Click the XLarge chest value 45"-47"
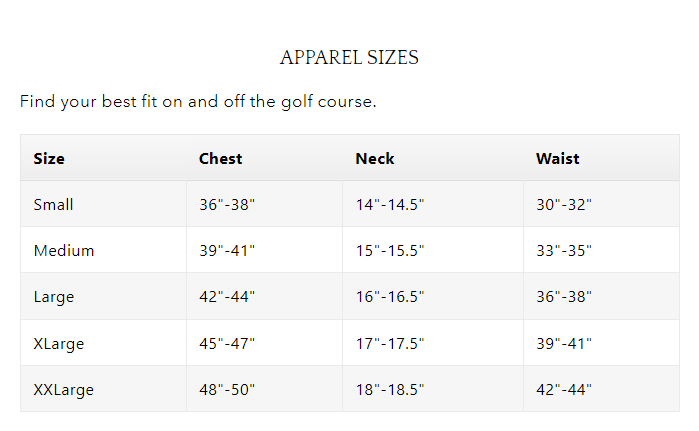699x431 pixels. click(227, 343)
